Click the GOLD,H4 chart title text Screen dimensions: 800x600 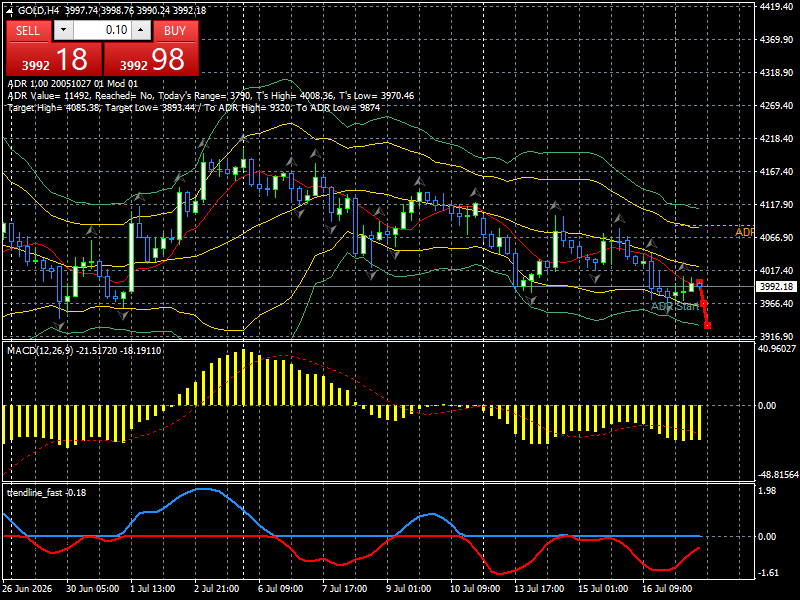tap(39, 11)
